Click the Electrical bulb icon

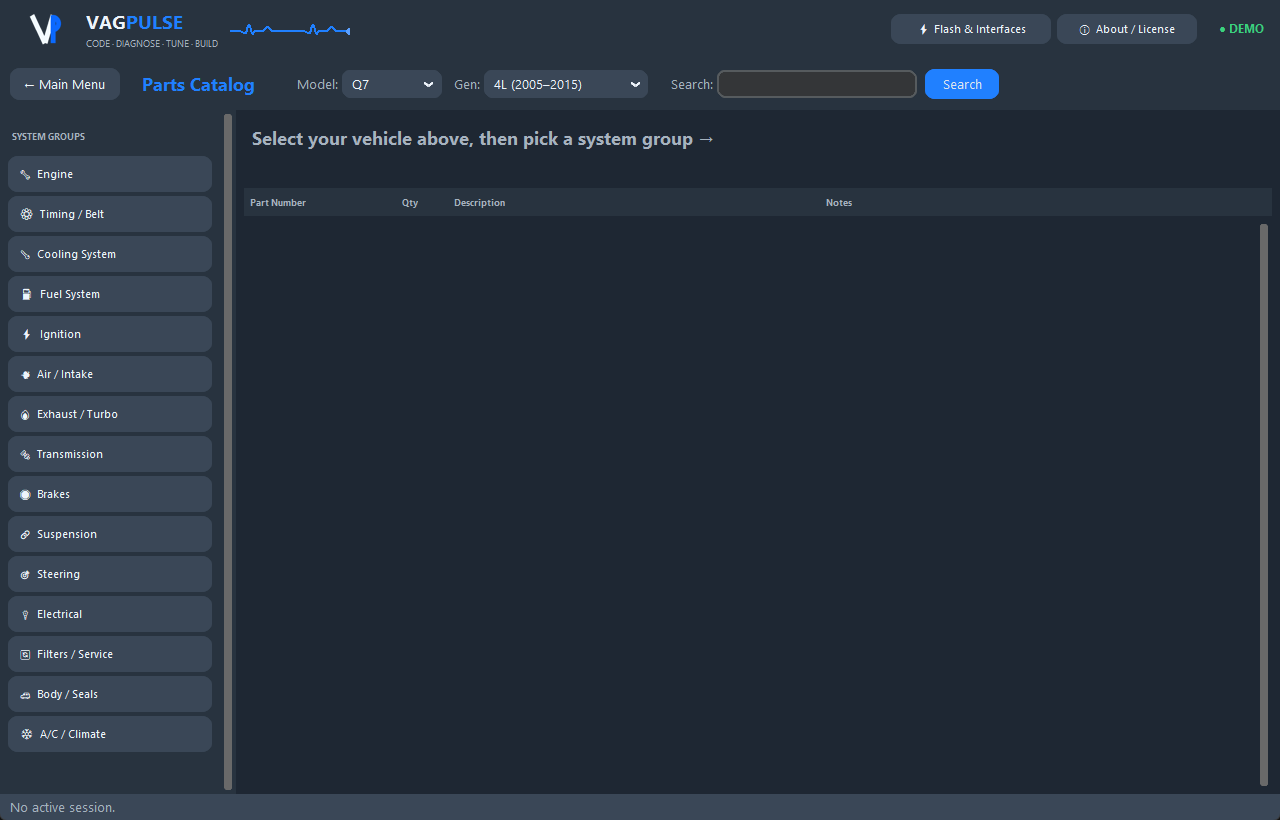[x=25, y=614]
